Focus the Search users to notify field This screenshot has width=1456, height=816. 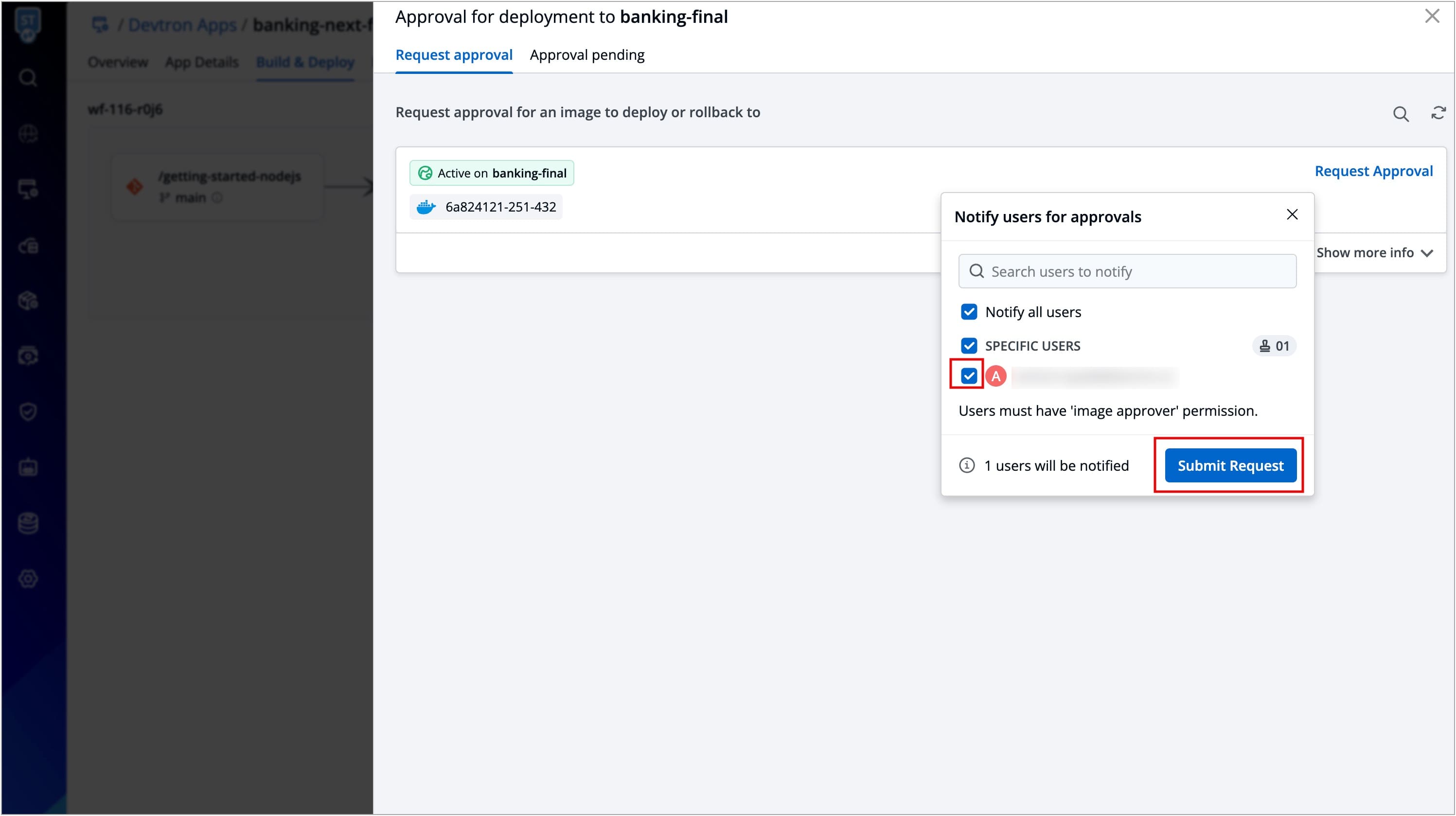1127,272
